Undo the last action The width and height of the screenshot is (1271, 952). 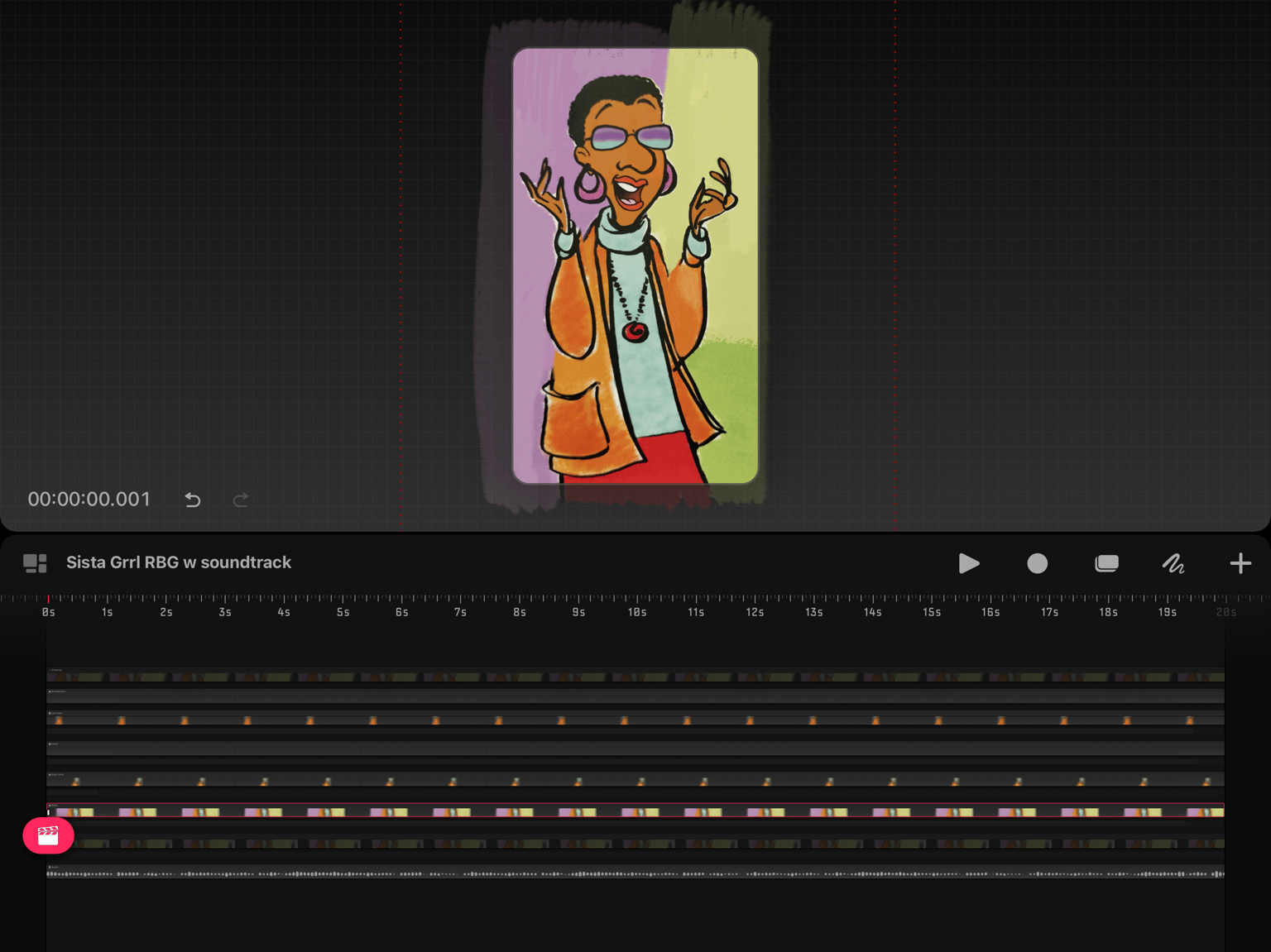[x=193, y=500]
